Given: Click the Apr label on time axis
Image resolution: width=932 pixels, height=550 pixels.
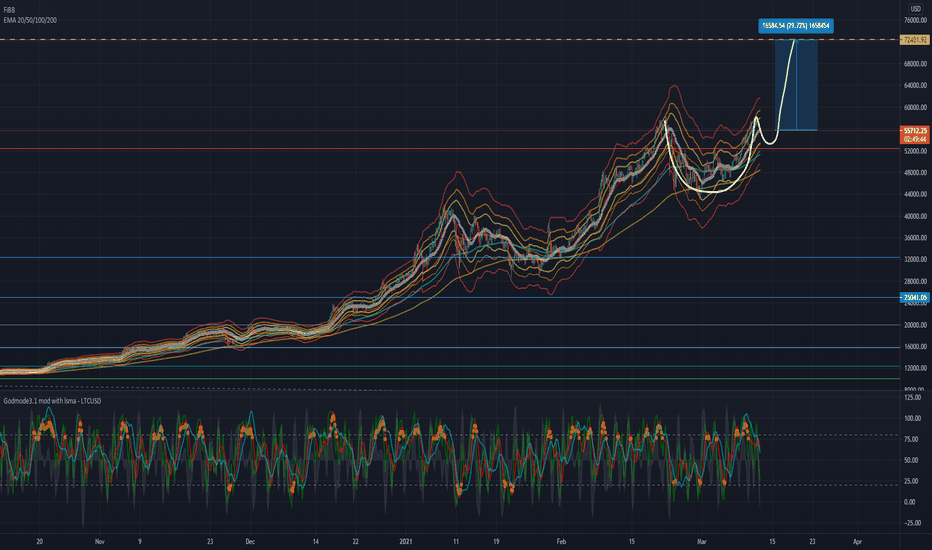Looking at the screenshot, I should point(857,542).
